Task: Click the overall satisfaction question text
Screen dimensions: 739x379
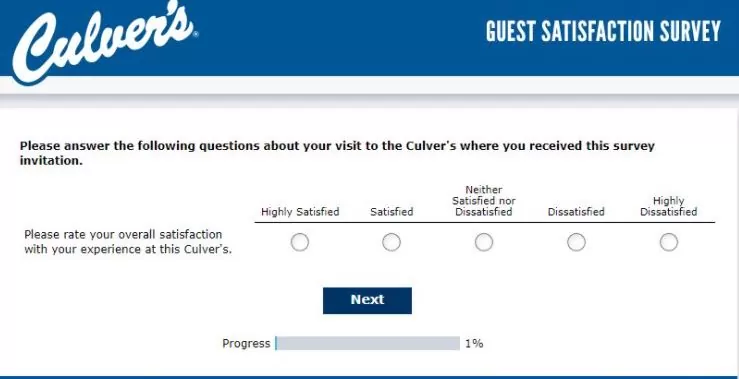Action: (128, 242)
